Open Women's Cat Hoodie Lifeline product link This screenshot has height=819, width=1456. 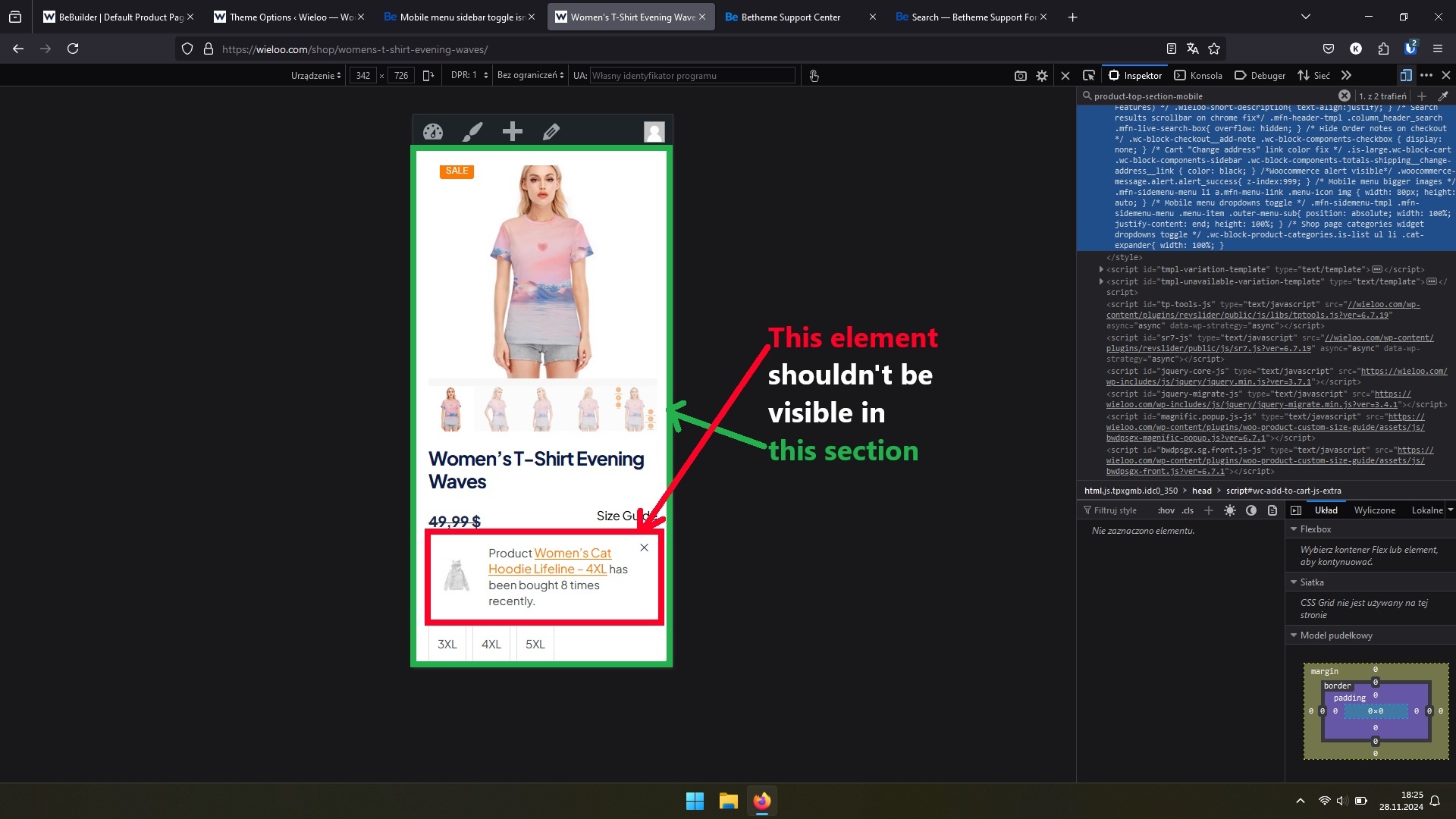pyautogui.click(x=550, y=561)
